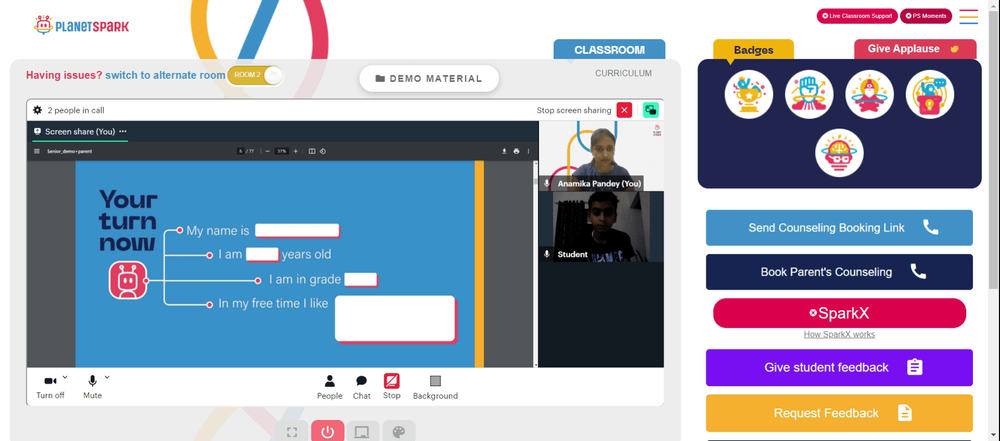Click Live Classroom Support button
Screen dimensions: 1000x441
click(x=857, y=16)
